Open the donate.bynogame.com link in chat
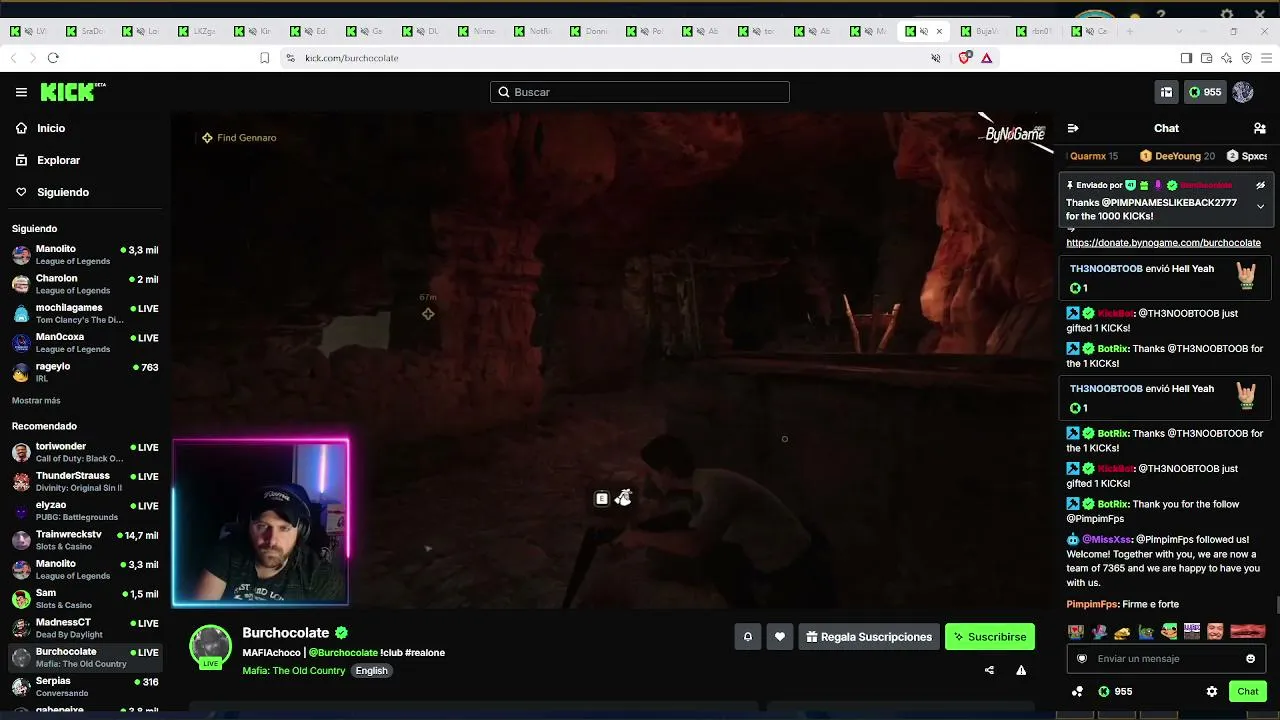 pos(1163,243)
